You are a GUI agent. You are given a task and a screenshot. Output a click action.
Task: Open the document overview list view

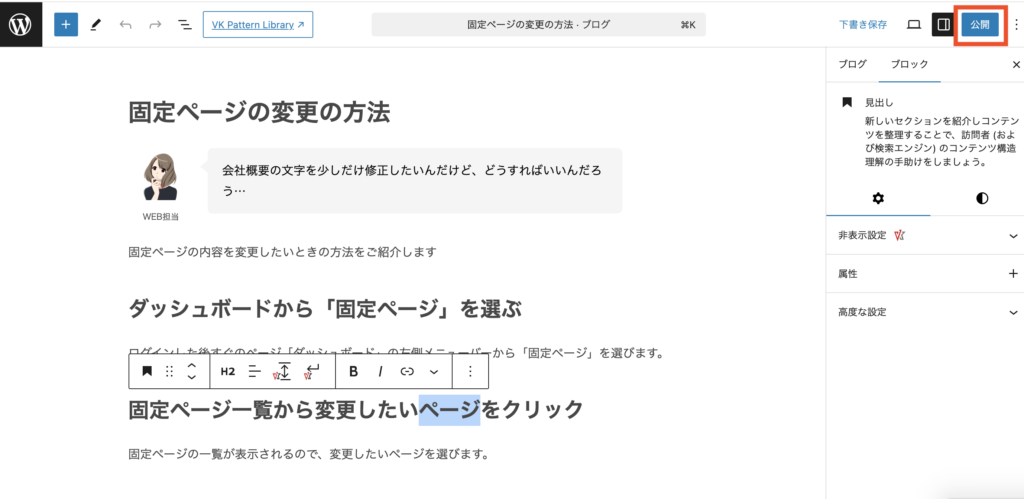(x=184, y=24)
